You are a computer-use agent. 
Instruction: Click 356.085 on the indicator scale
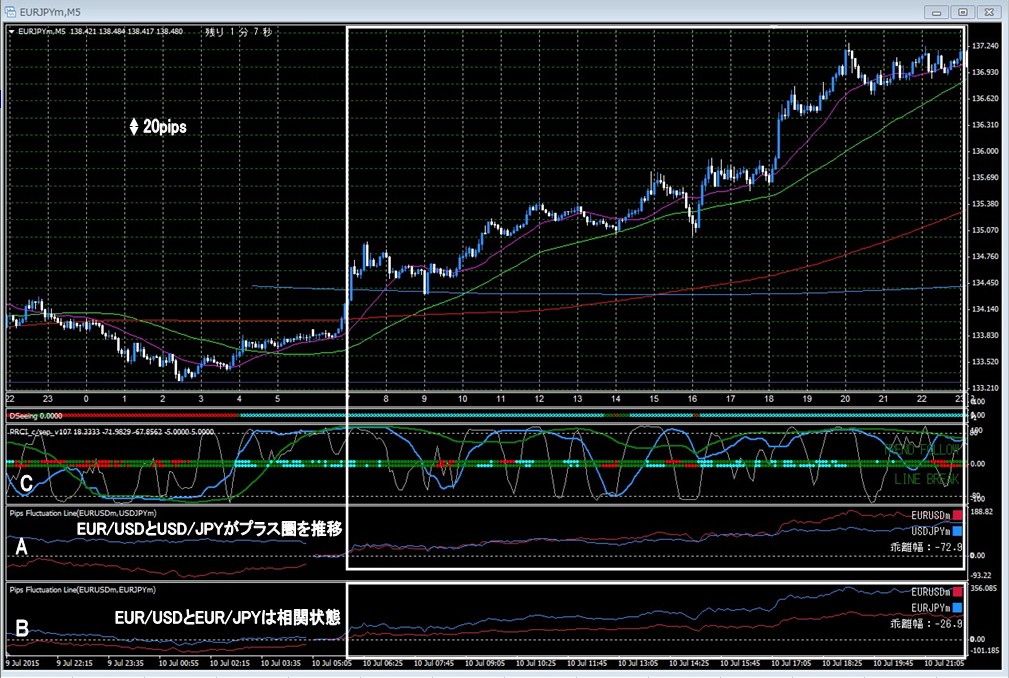pos(983,588)
